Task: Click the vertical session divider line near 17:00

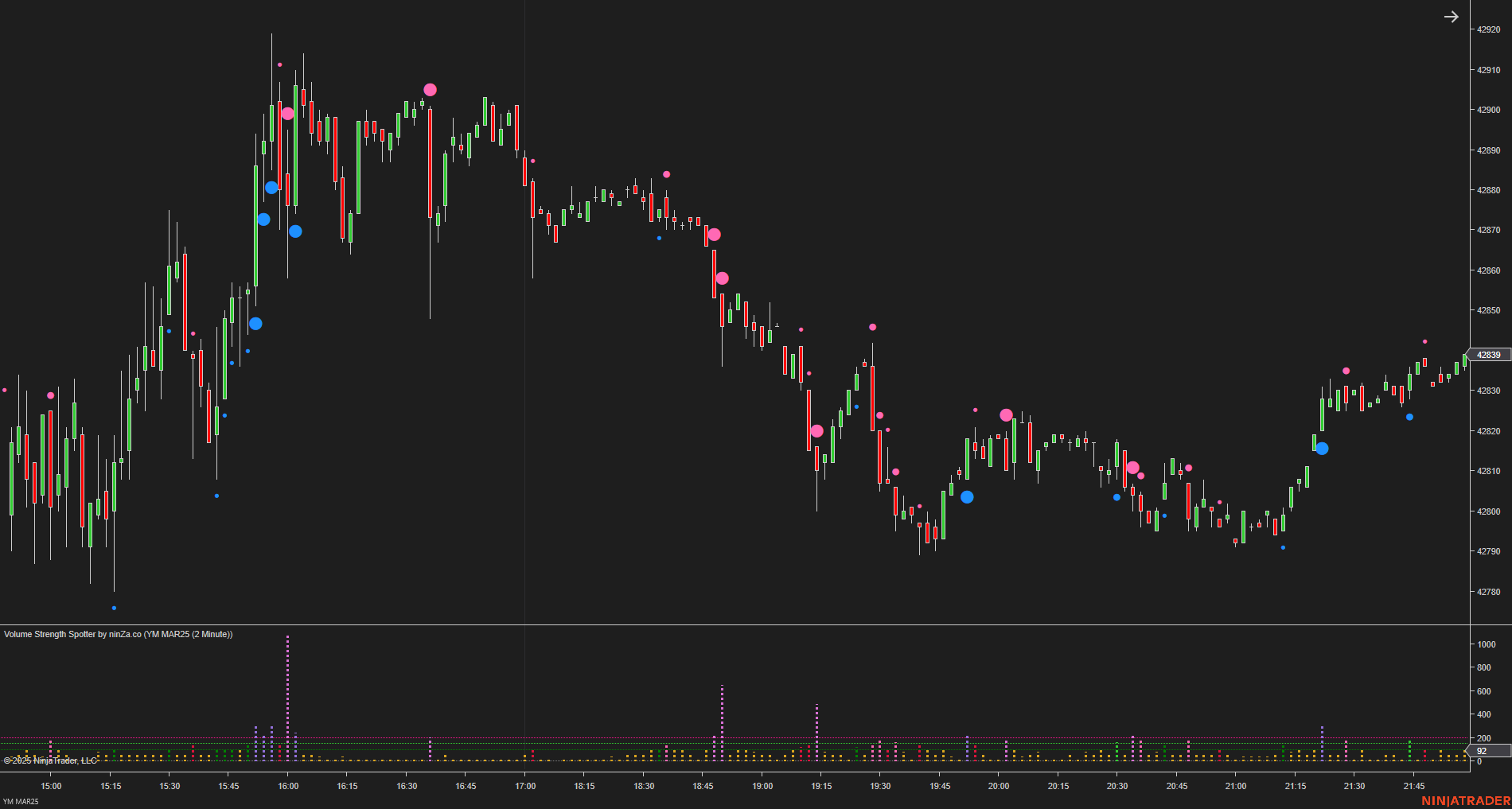Action: coord(524,318)
